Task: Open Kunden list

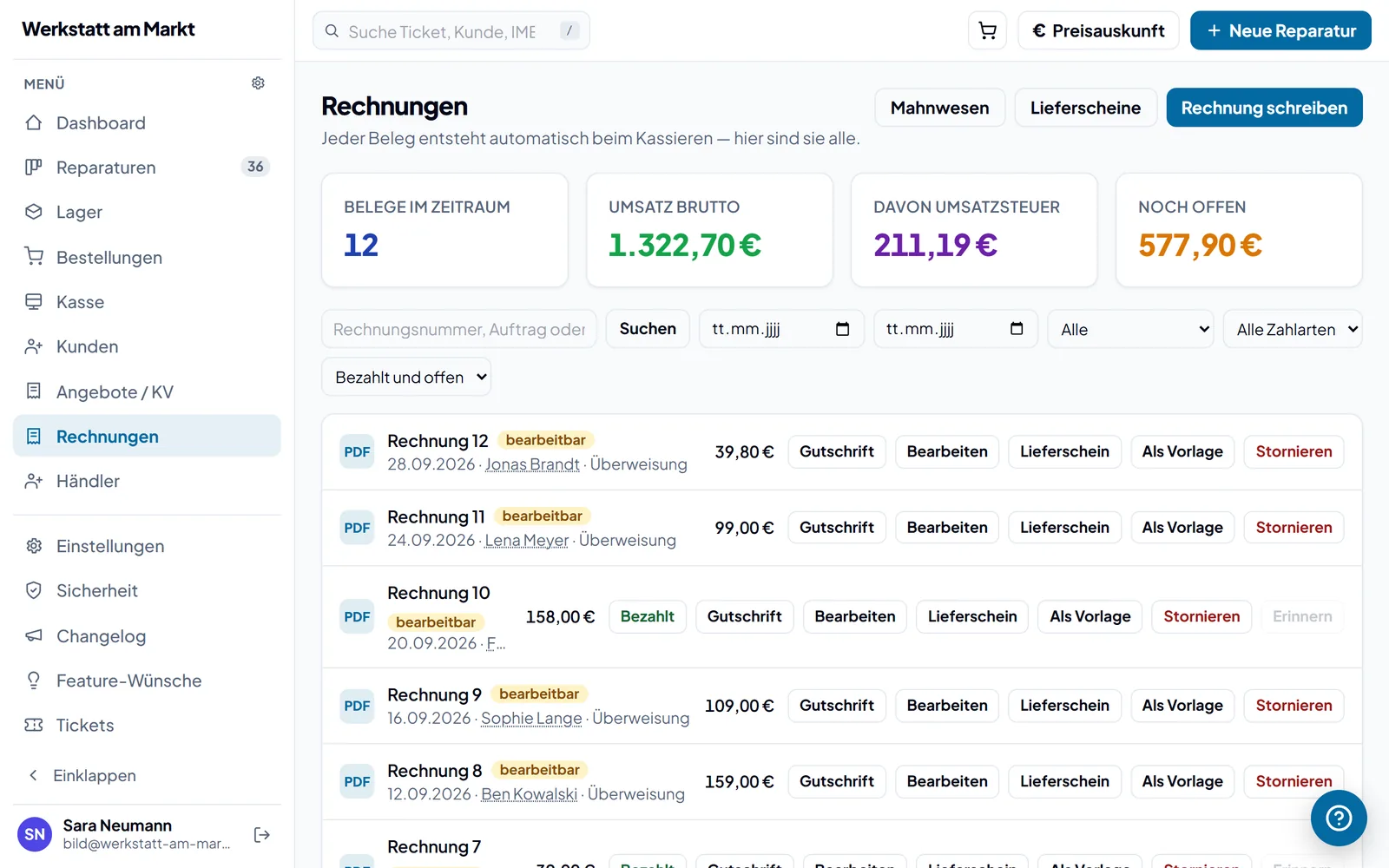Action: [147, 347]
